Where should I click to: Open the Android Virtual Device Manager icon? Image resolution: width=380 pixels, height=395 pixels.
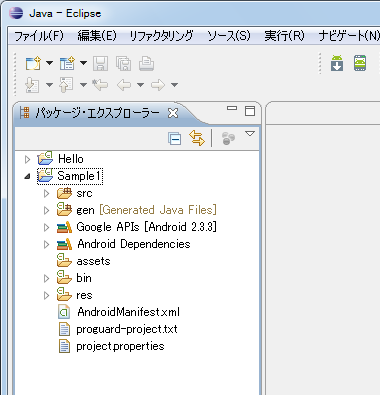coord(360,63)
